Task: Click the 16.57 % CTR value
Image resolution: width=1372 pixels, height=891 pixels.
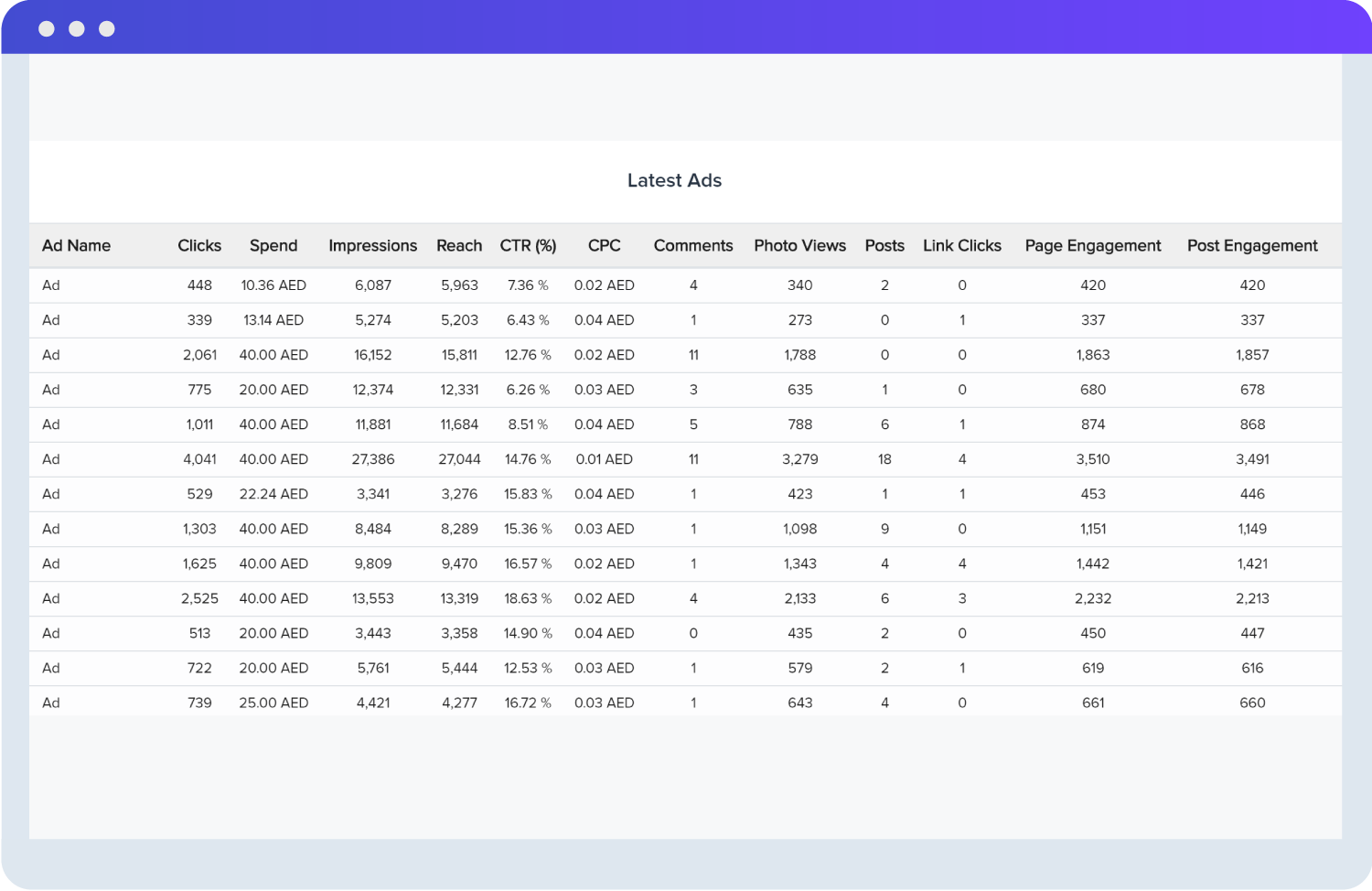Action: coord(528,564)
